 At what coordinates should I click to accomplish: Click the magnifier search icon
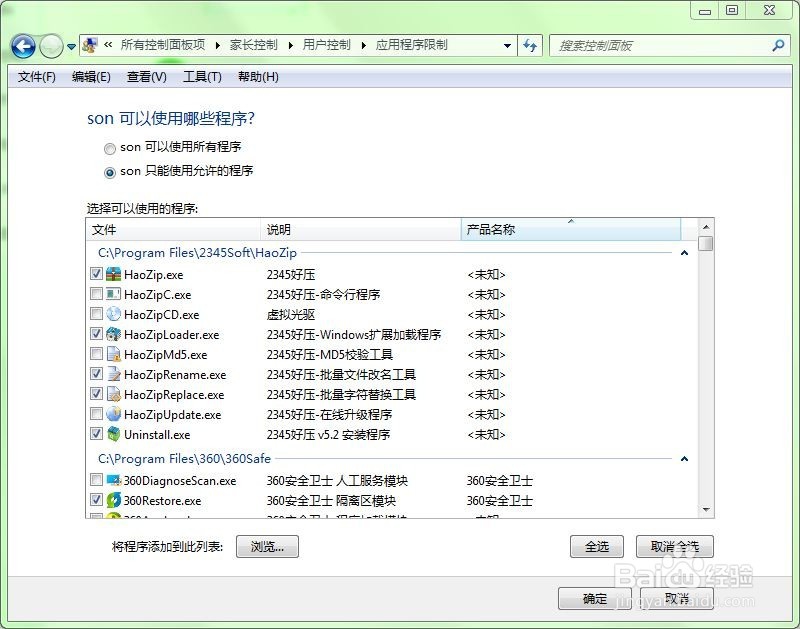point(778,46)
